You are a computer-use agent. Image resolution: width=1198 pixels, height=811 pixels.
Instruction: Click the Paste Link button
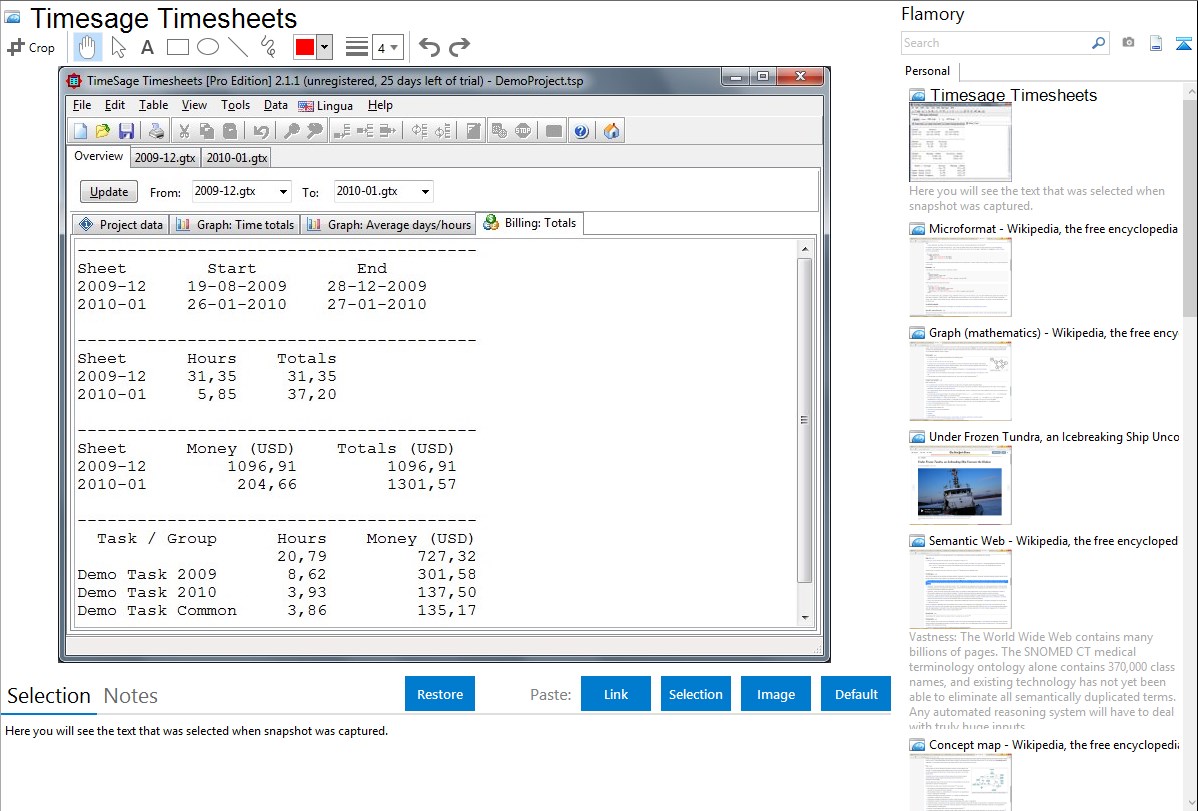tap(616, 694)
